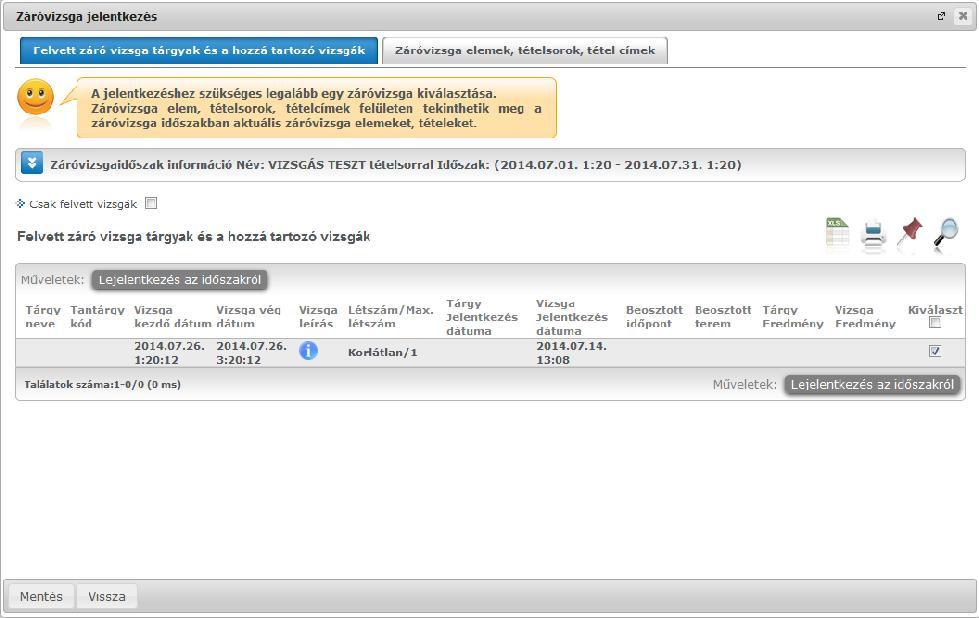Click top Lejelentkezés az időszakról button
Viewport: 979px width, 618px height.
click(180, 280)
